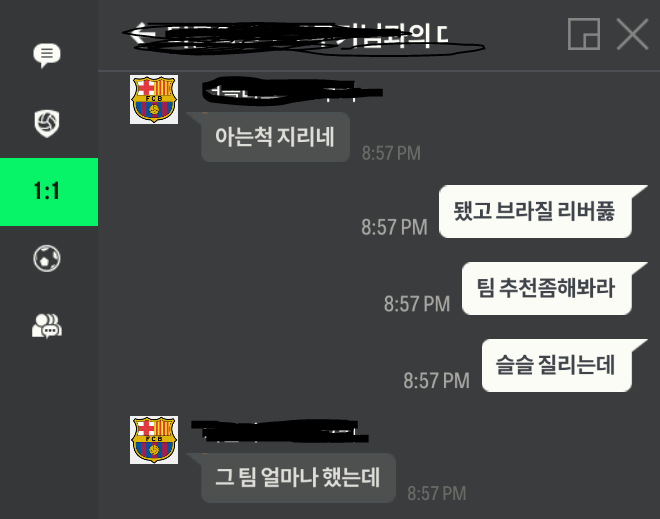This screenshot has height=519, width=660.
Task: Select the 1:1 chat tab
Action: (49, 192)
